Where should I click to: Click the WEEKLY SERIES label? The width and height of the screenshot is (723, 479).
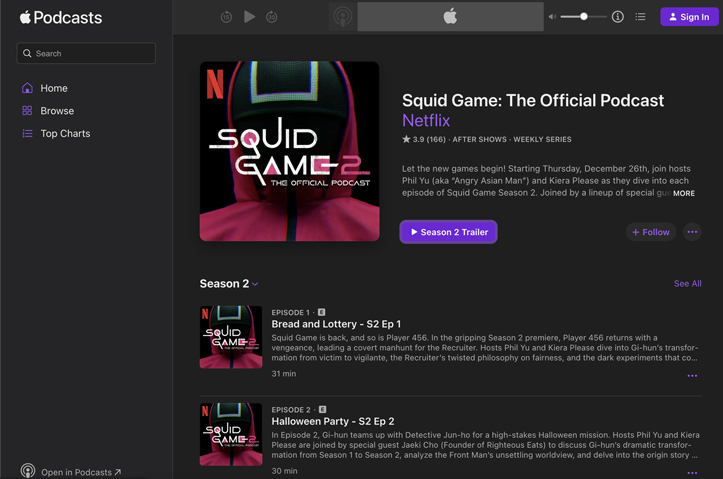(542, 139)
